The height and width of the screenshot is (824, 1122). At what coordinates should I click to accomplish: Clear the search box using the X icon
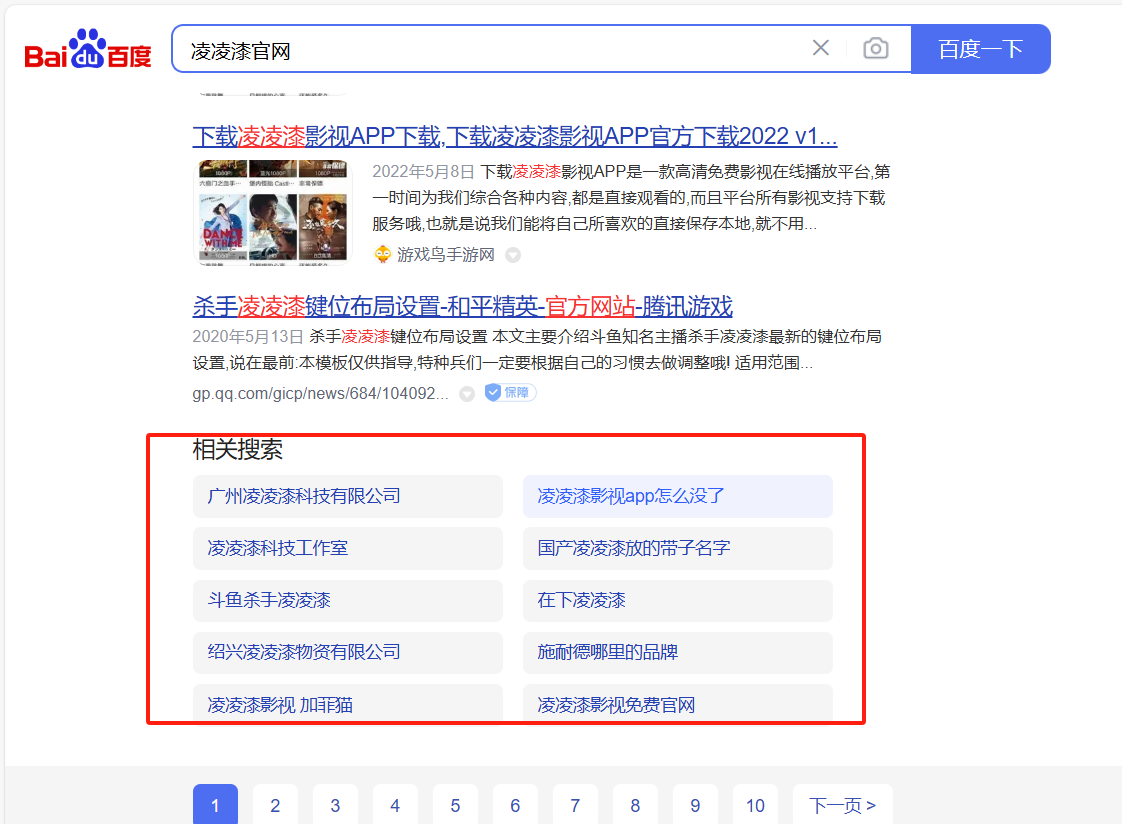pyautogui.click(x=821, y=48)
